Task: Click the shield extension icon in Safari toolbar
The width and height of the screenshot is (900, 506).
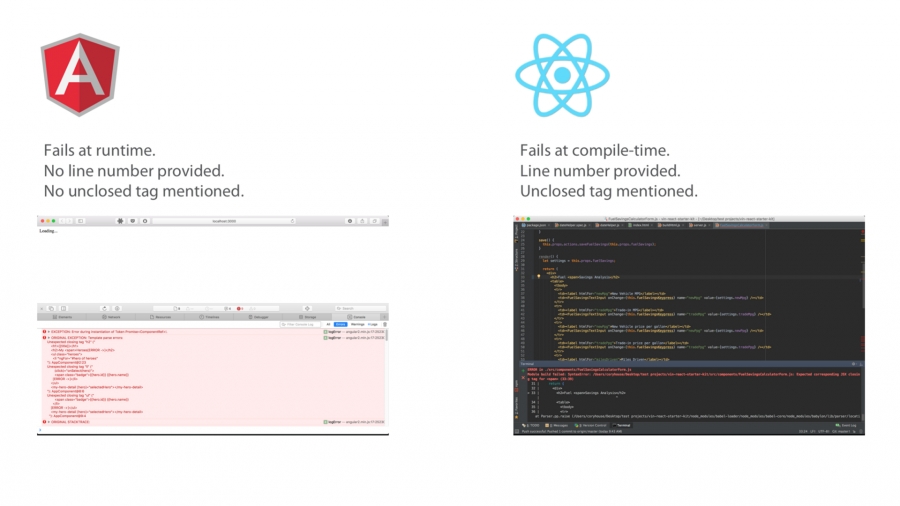Action: (x=133, y=221)
